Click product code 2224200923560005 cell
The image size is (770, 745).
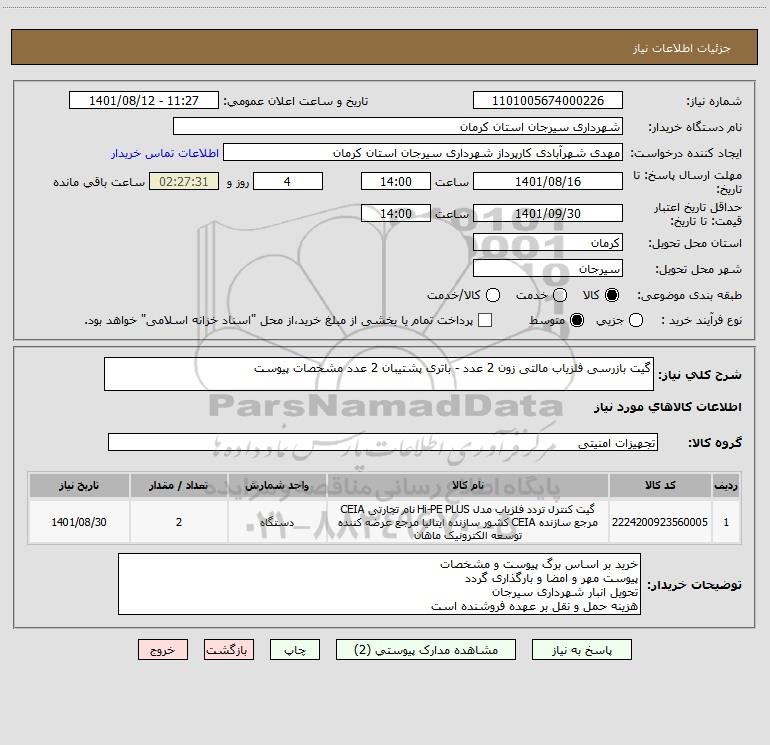(660, 522)
